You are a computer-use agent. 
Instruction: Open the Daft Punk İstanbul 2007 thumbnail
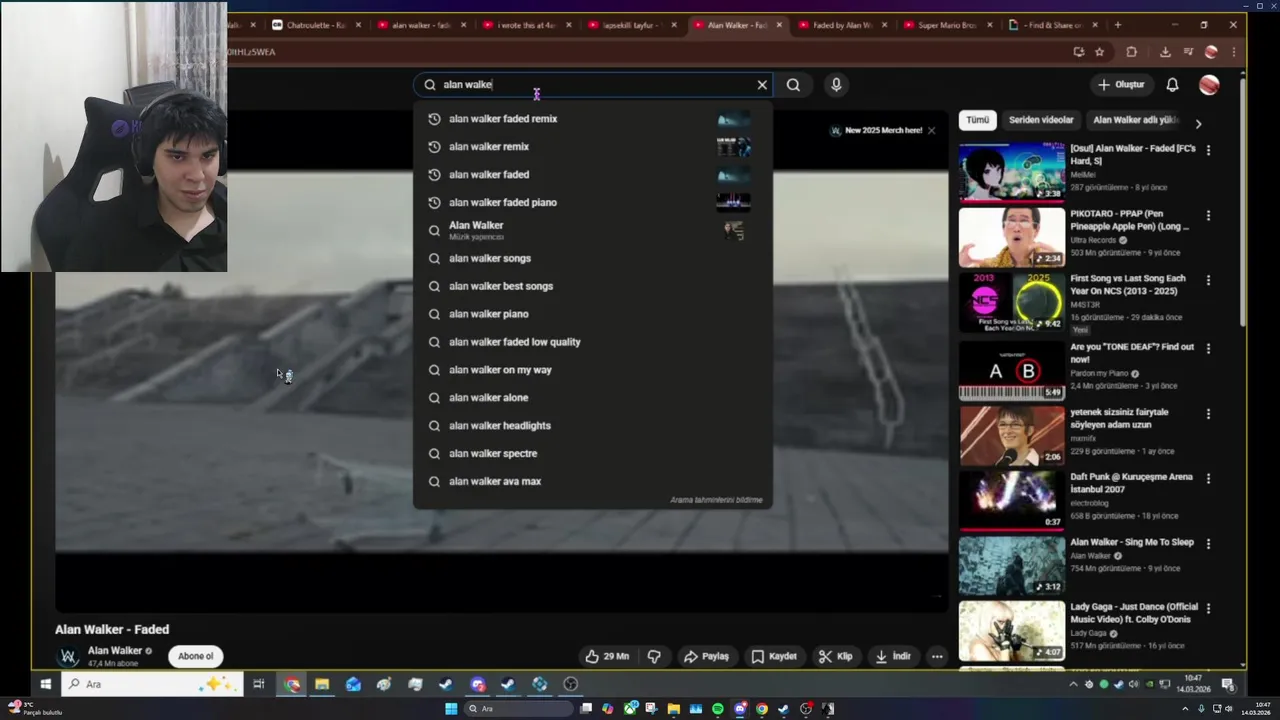1012,500
